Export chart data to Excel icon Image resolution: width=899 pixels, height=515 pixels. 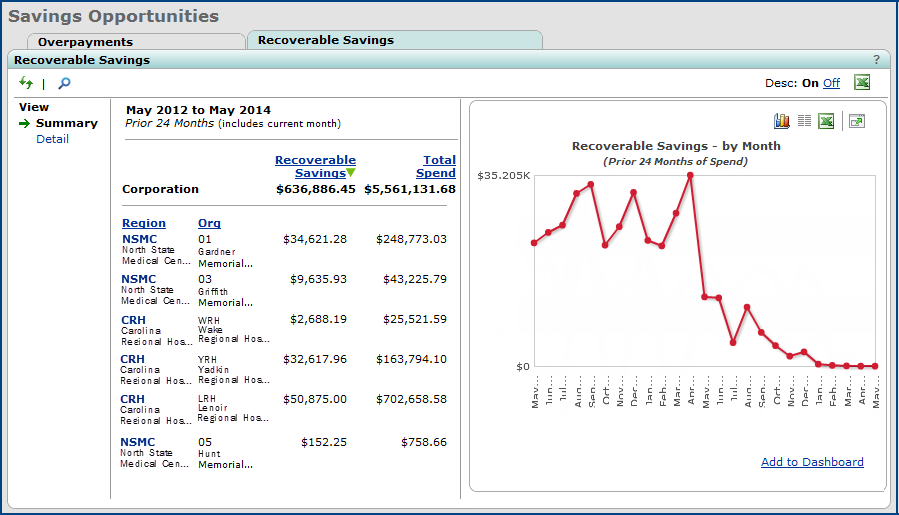coord(826,121)
